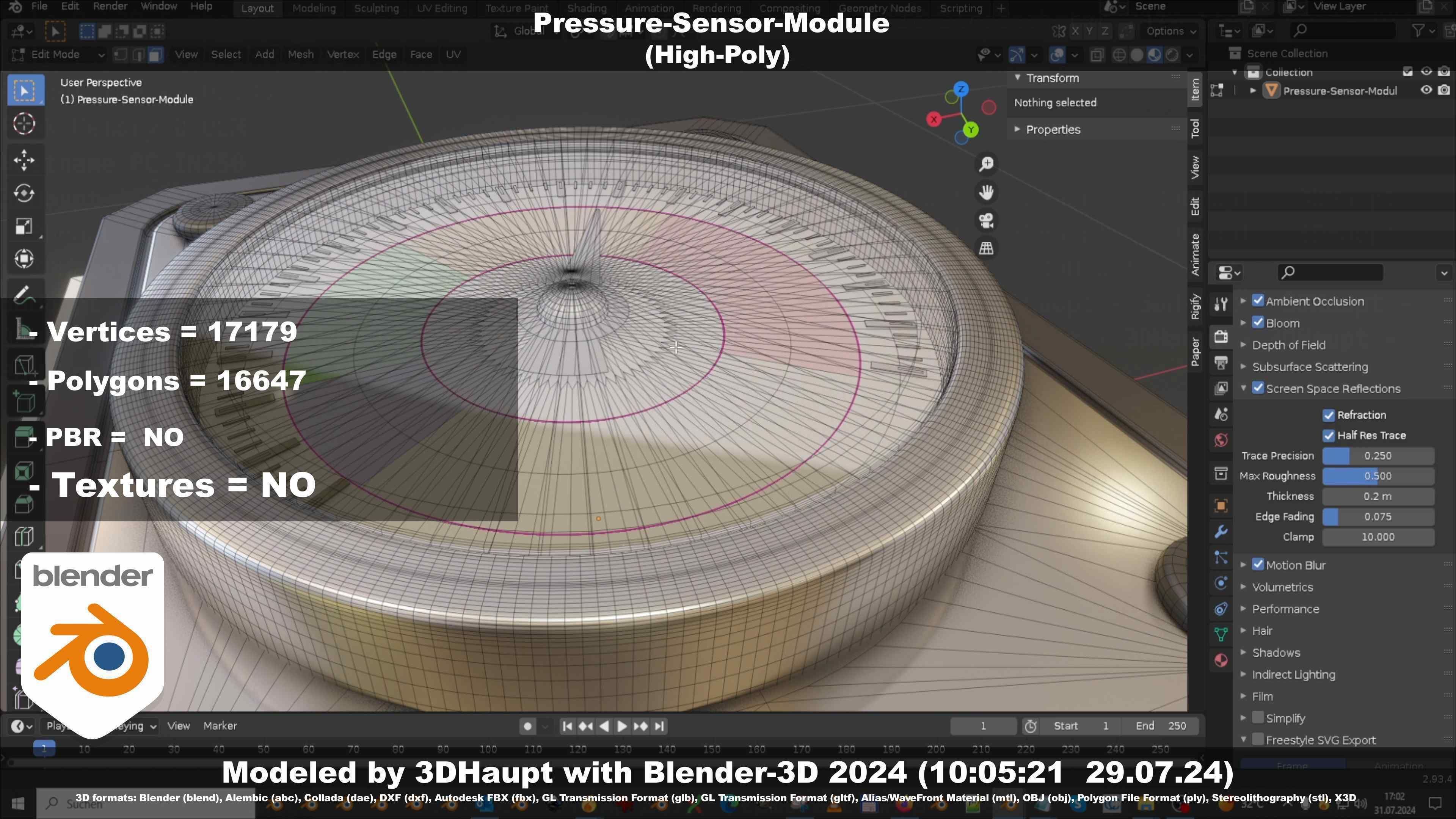1456x819 pixels.
Task: Click the pan view hand icon
Action: (x=986, y=192)
